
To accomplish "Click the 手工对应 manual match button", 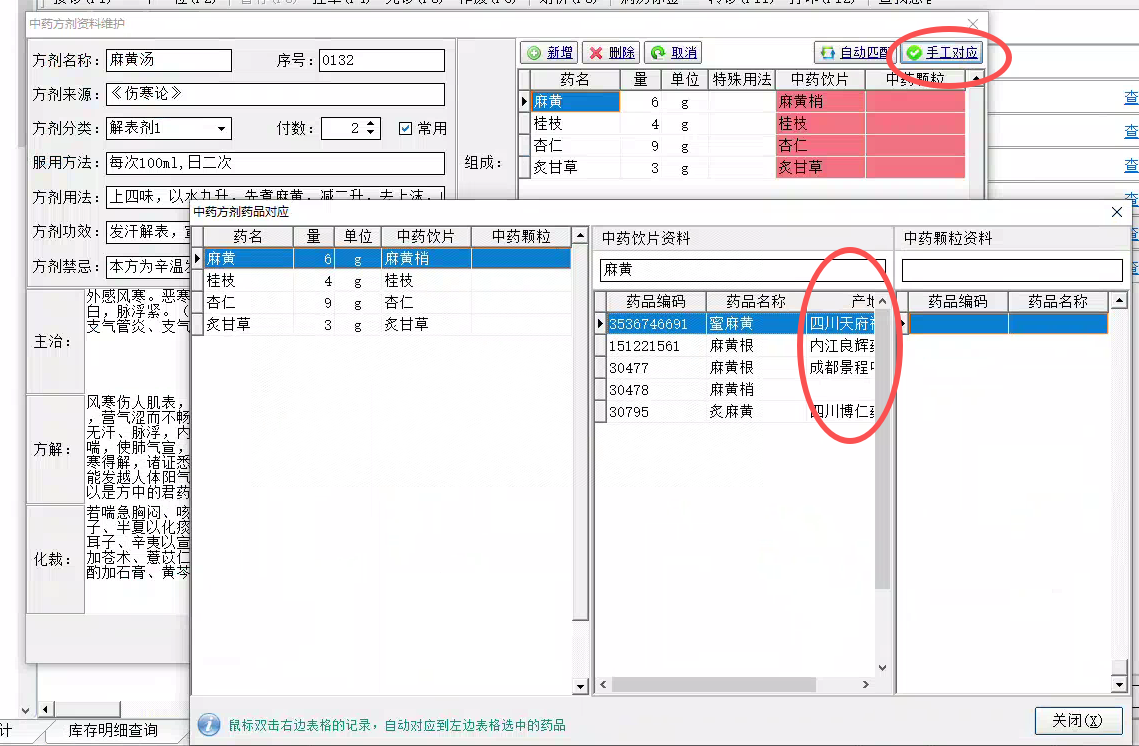I will (x=942, y=53).
